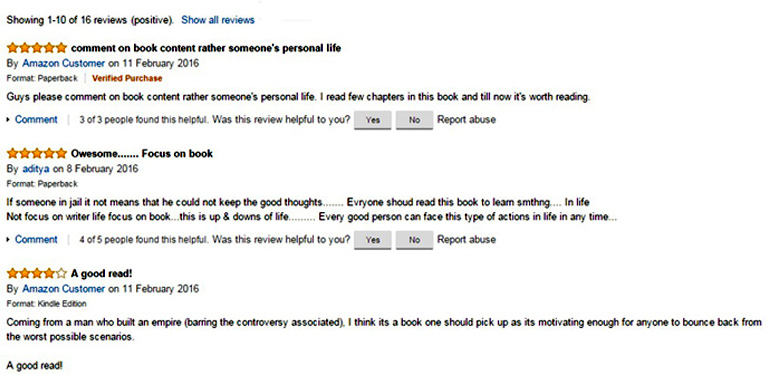Expand Comment arrow under aditya's review
The image size is (769, 374).
(8, 240)
